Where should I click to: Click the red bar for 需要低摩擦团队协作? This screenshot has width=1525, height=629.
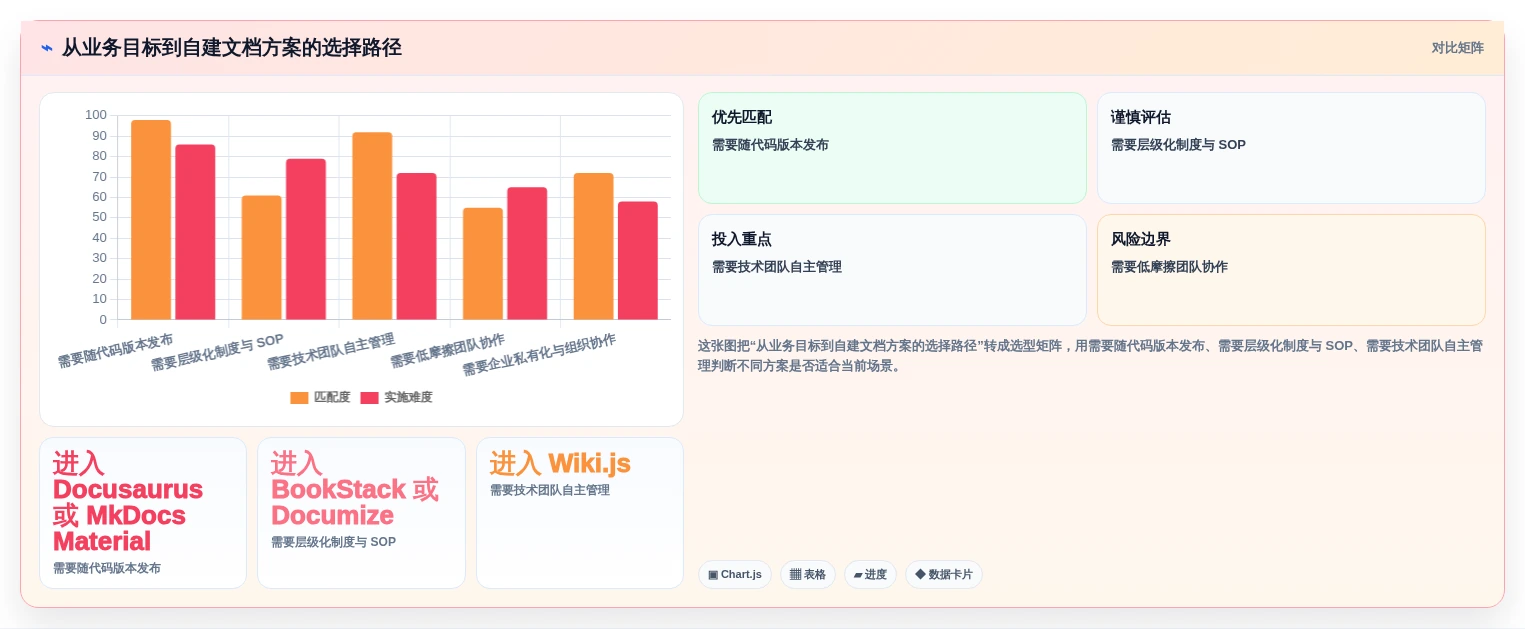click(x=527, y=253)
